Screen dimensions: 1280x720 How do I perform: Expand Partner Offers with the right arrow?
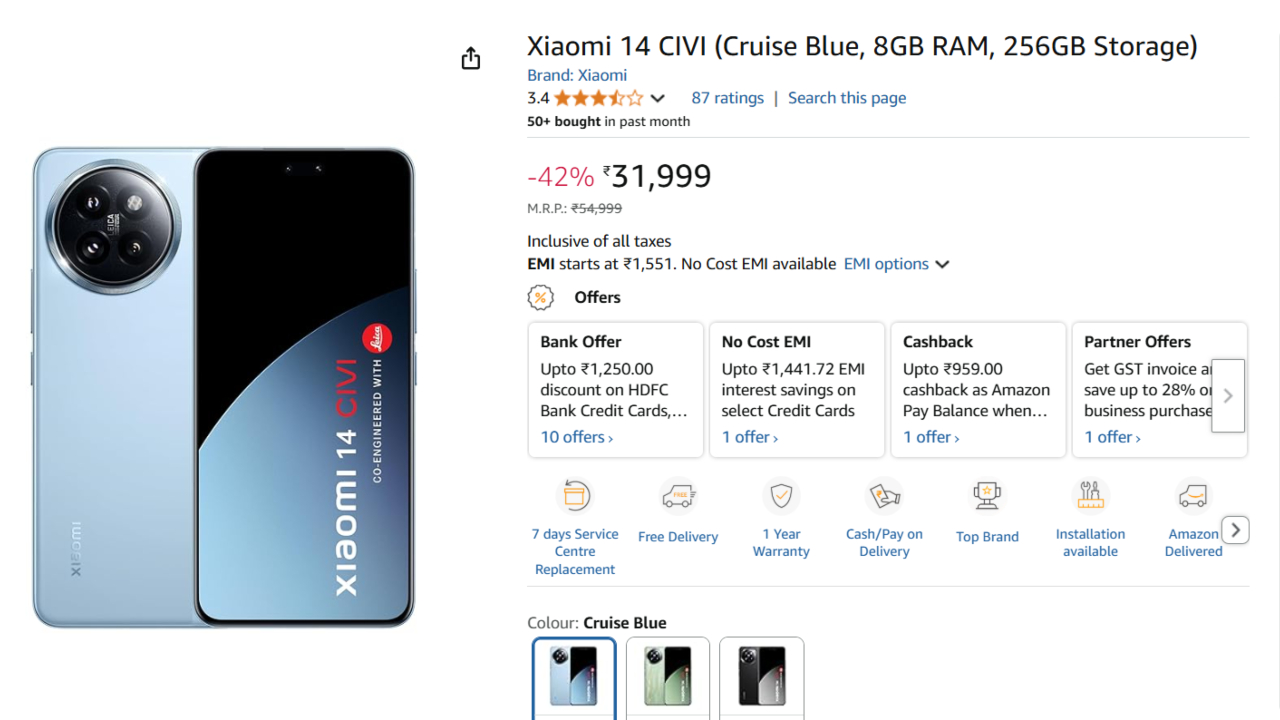click(1228, 396)
